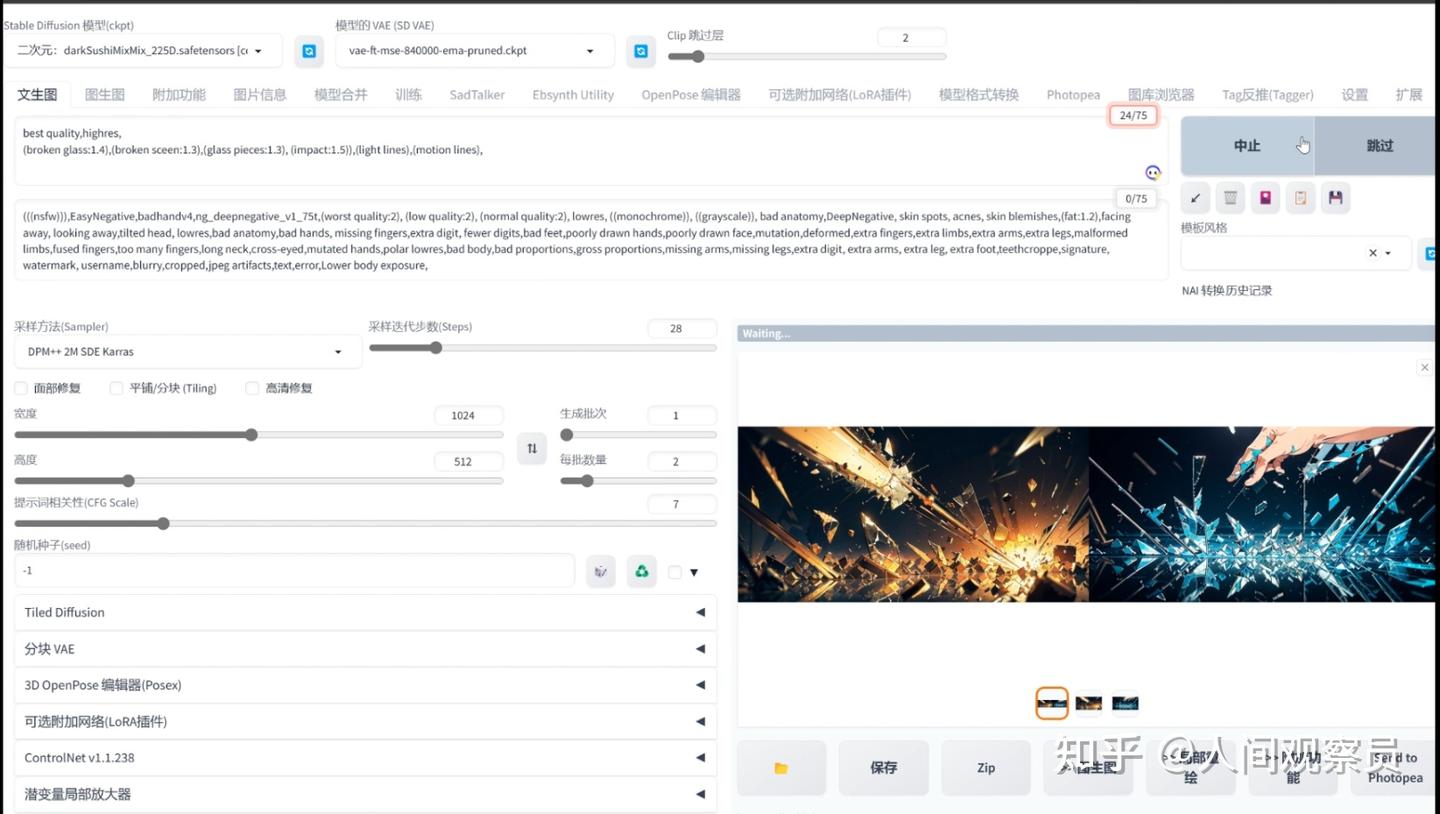
Task: Select the third gallery thumbnail
Action: point(1125,703)
